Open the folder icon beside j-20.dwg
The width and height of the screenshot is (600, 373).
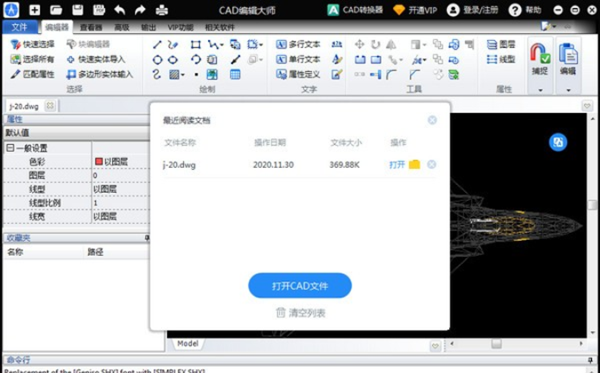[414, 165]
